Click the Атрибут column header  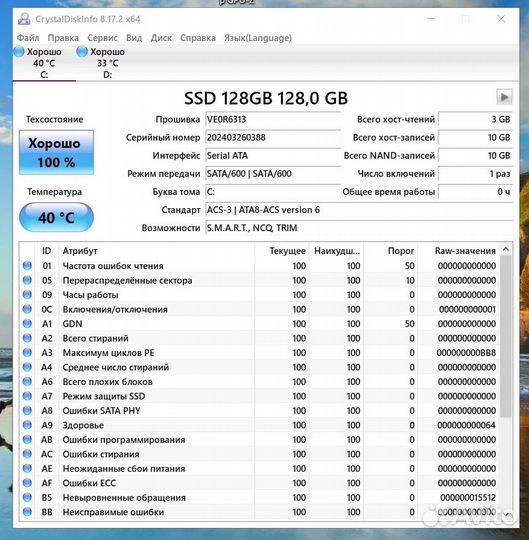click(157, 251)
